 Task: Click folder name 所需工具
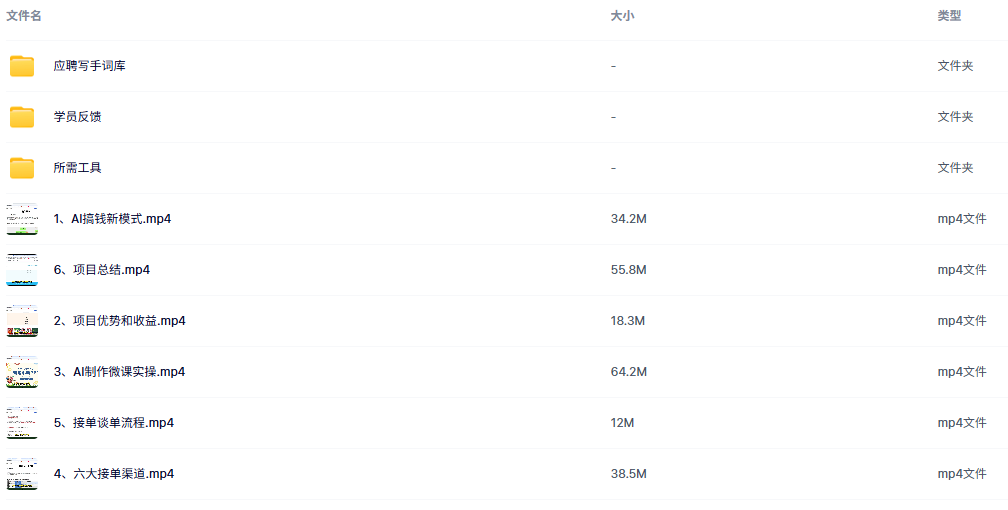point(77,168)
